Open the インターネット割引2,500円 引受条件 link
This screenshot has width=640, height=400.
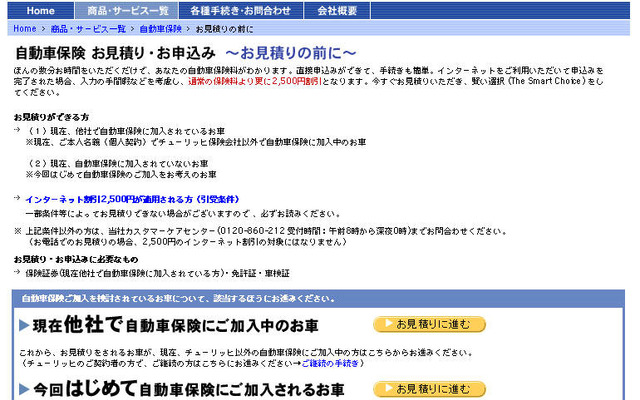point(132,200)
